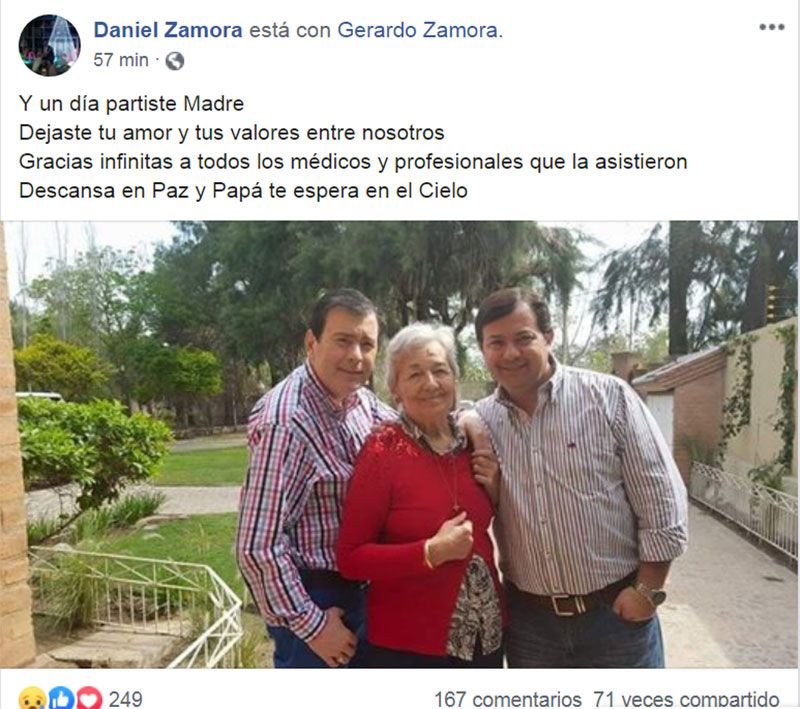Click the thumbs-up like reaction icon

pos(61,698)
